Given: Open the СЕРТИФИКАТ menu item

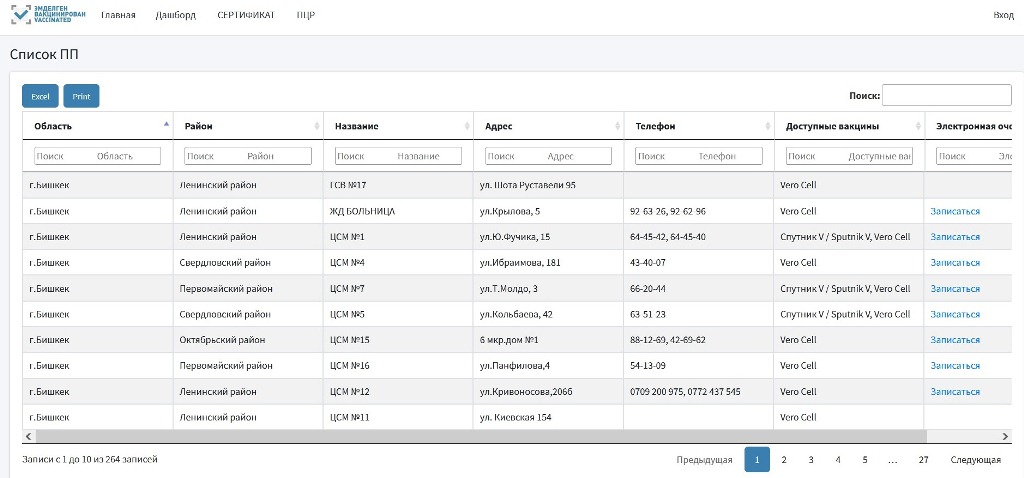Looking at the screenshot, I should [245, 15].
